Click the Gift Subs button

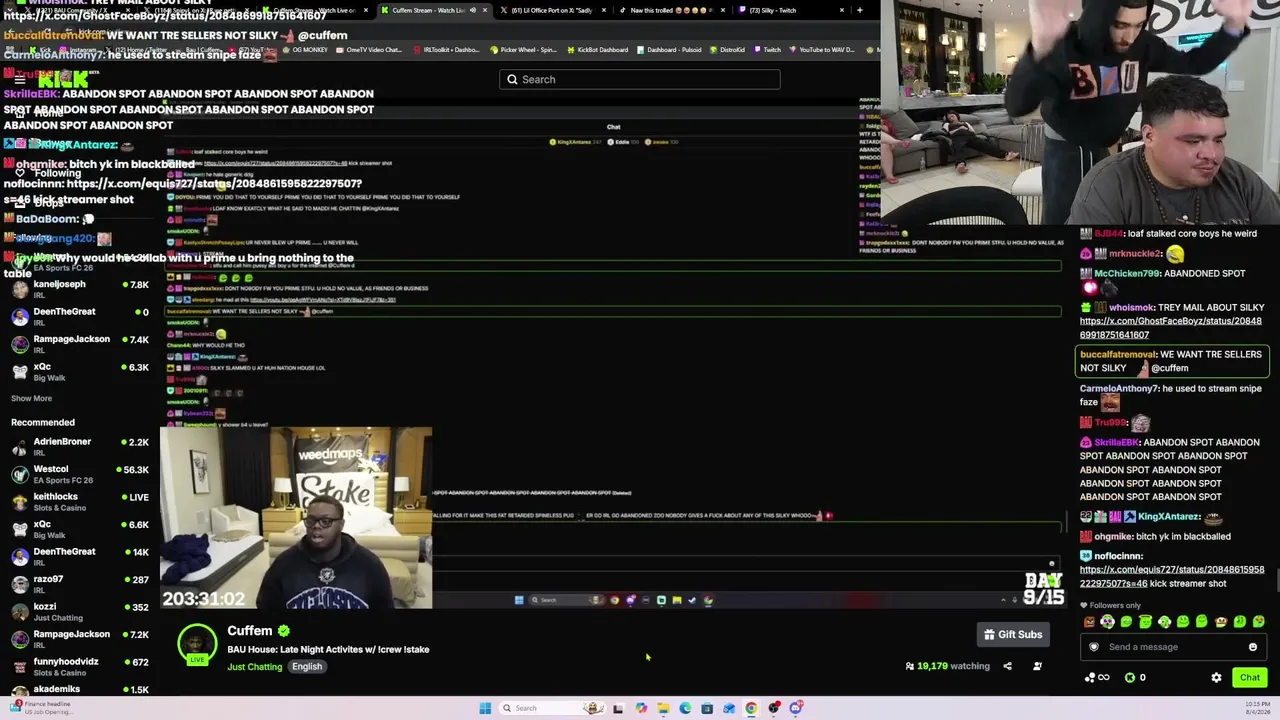[x=1014, y=634]
